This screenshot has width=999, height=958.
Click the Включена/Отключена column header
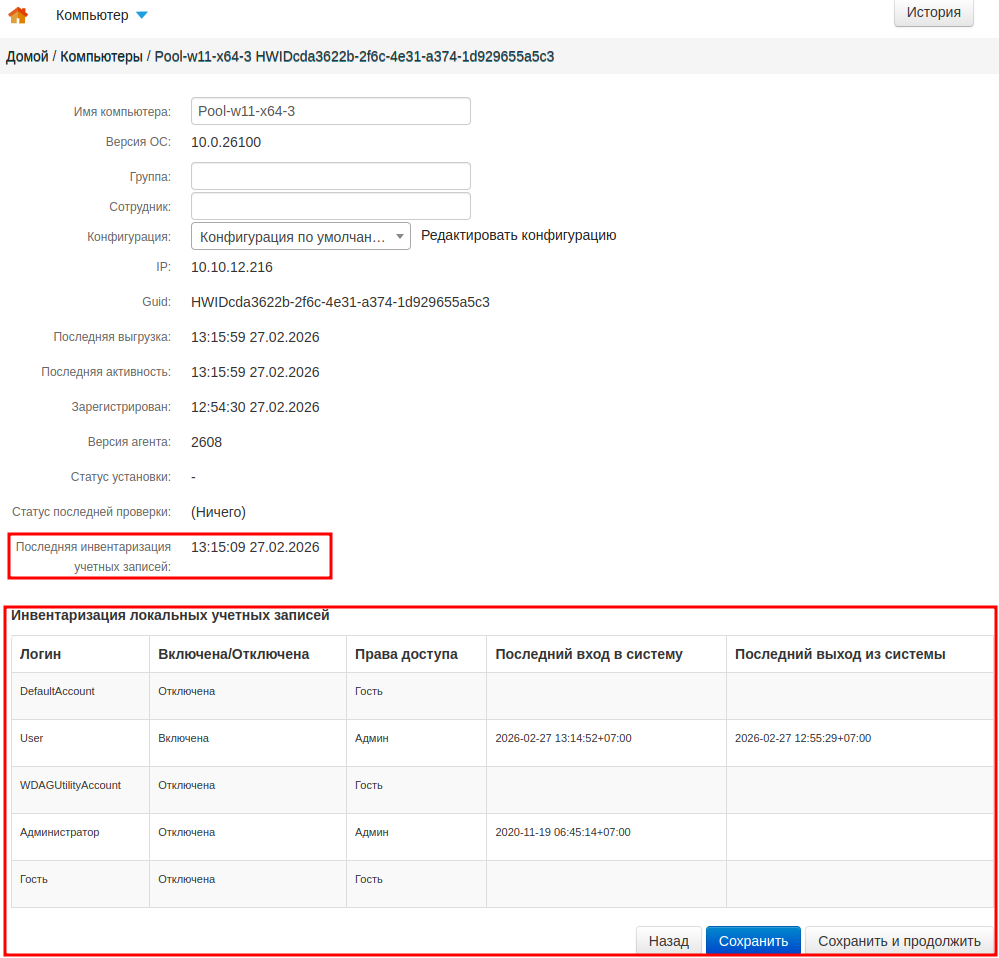233,654
